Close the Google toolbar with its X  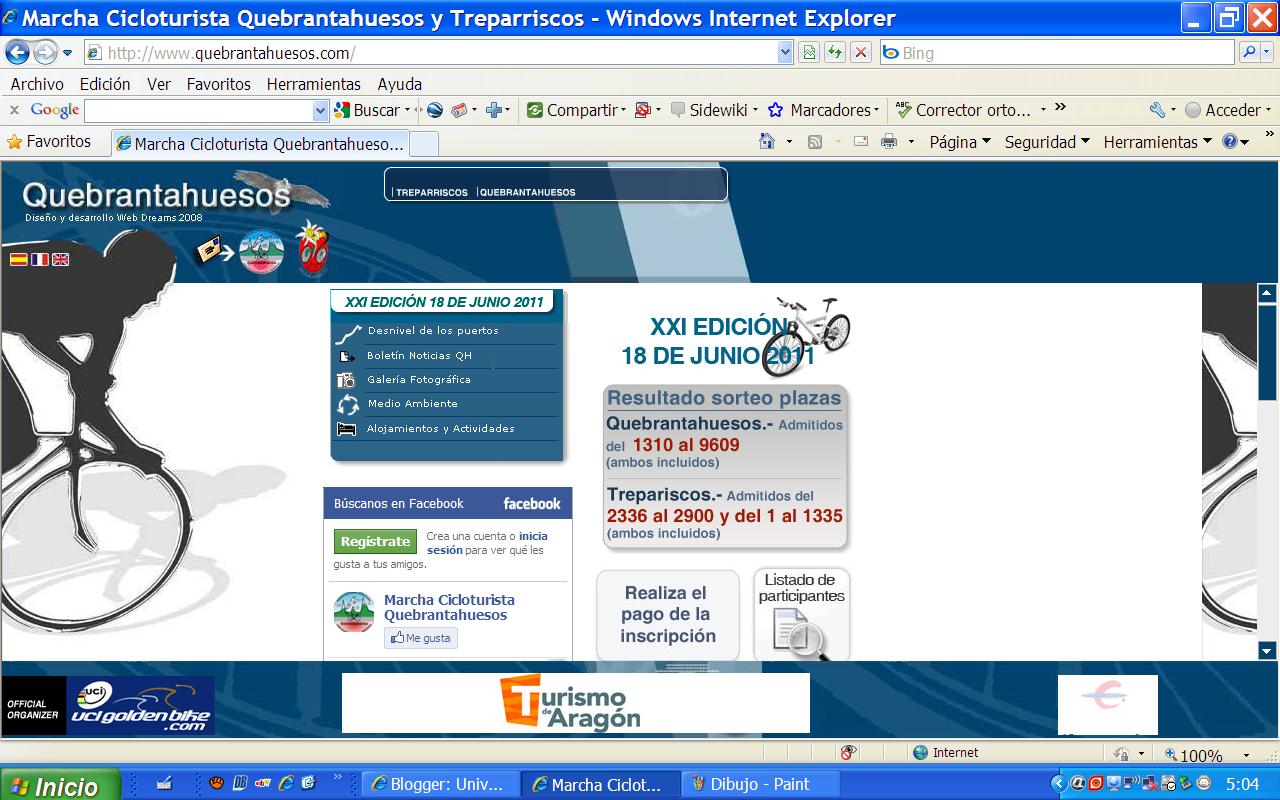14,110
